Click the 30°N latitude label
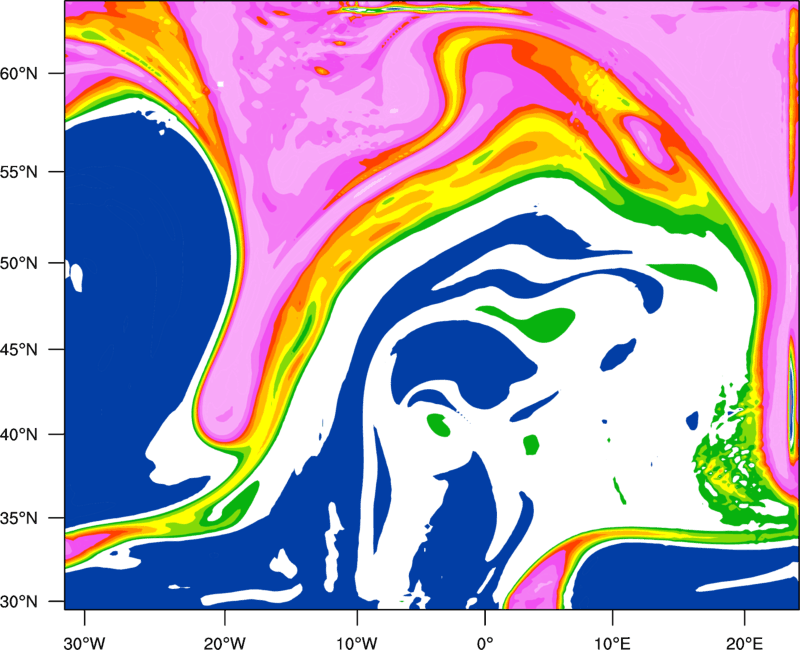The image size is (800, 650). click(19, 602)
